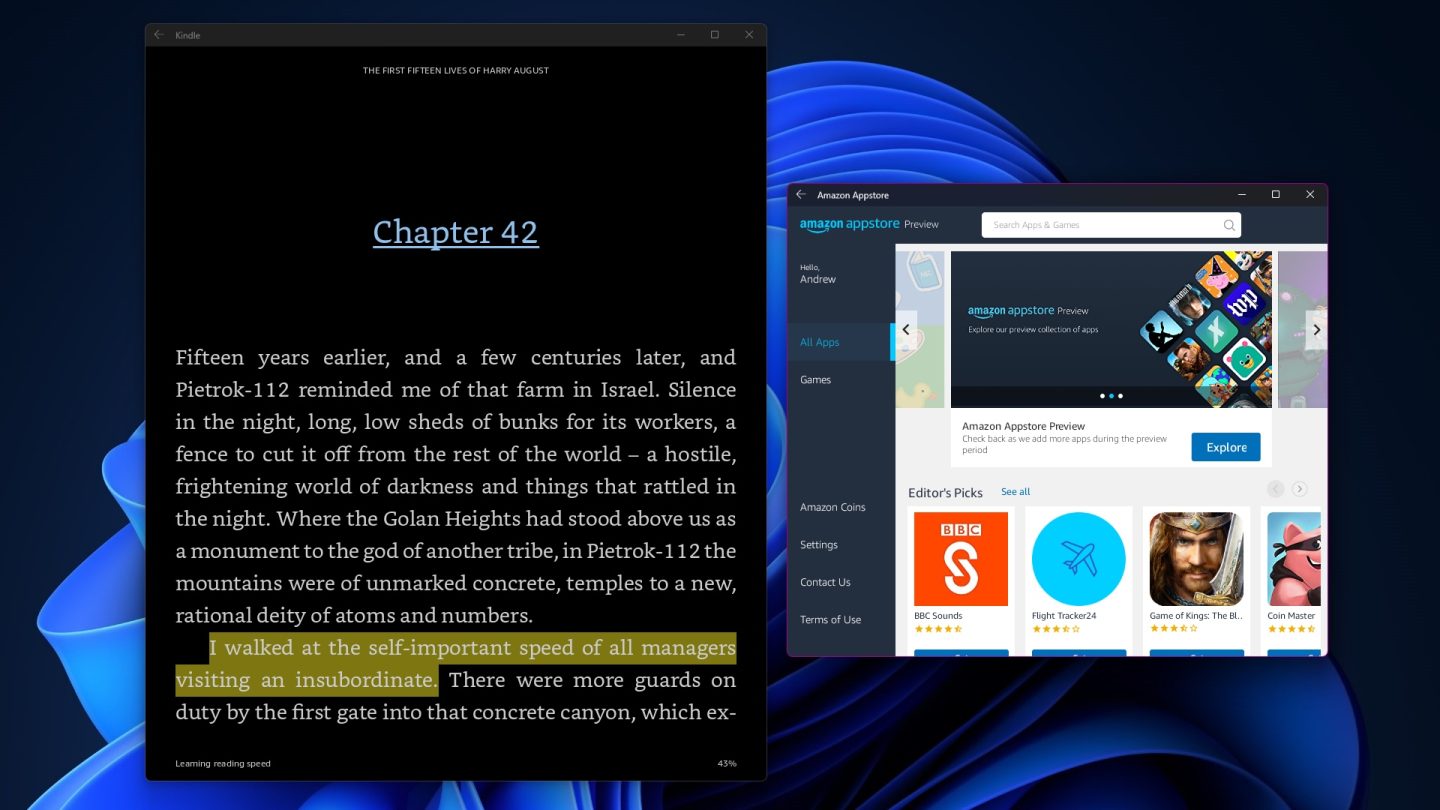Open See all for Editor's Picks
The width and height of the screenshot is (1440, 810).
pyautogui.click(x=1016, y=491)
